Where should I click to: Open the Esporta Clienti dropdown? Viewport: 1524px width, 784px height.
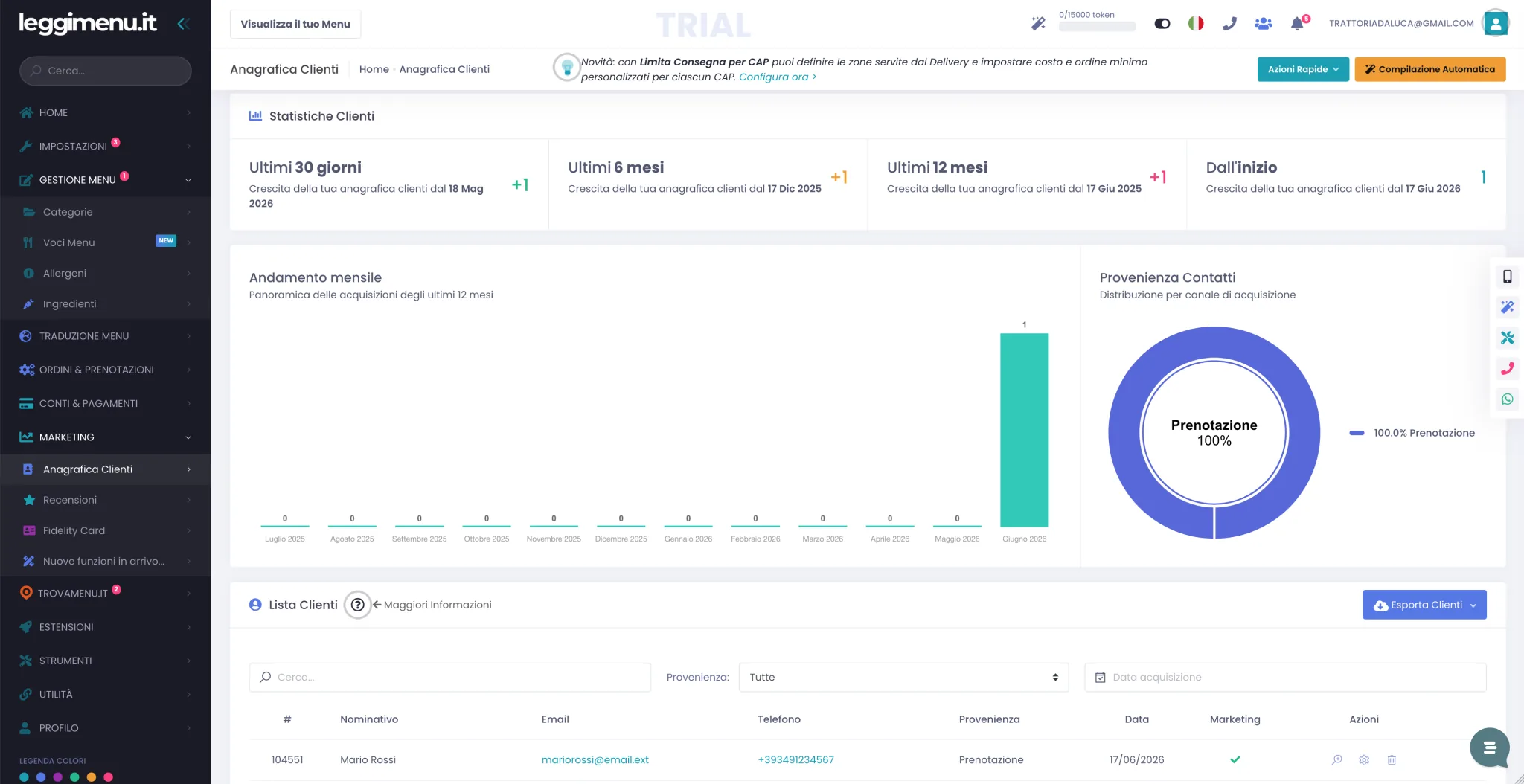pos(1424,605)
